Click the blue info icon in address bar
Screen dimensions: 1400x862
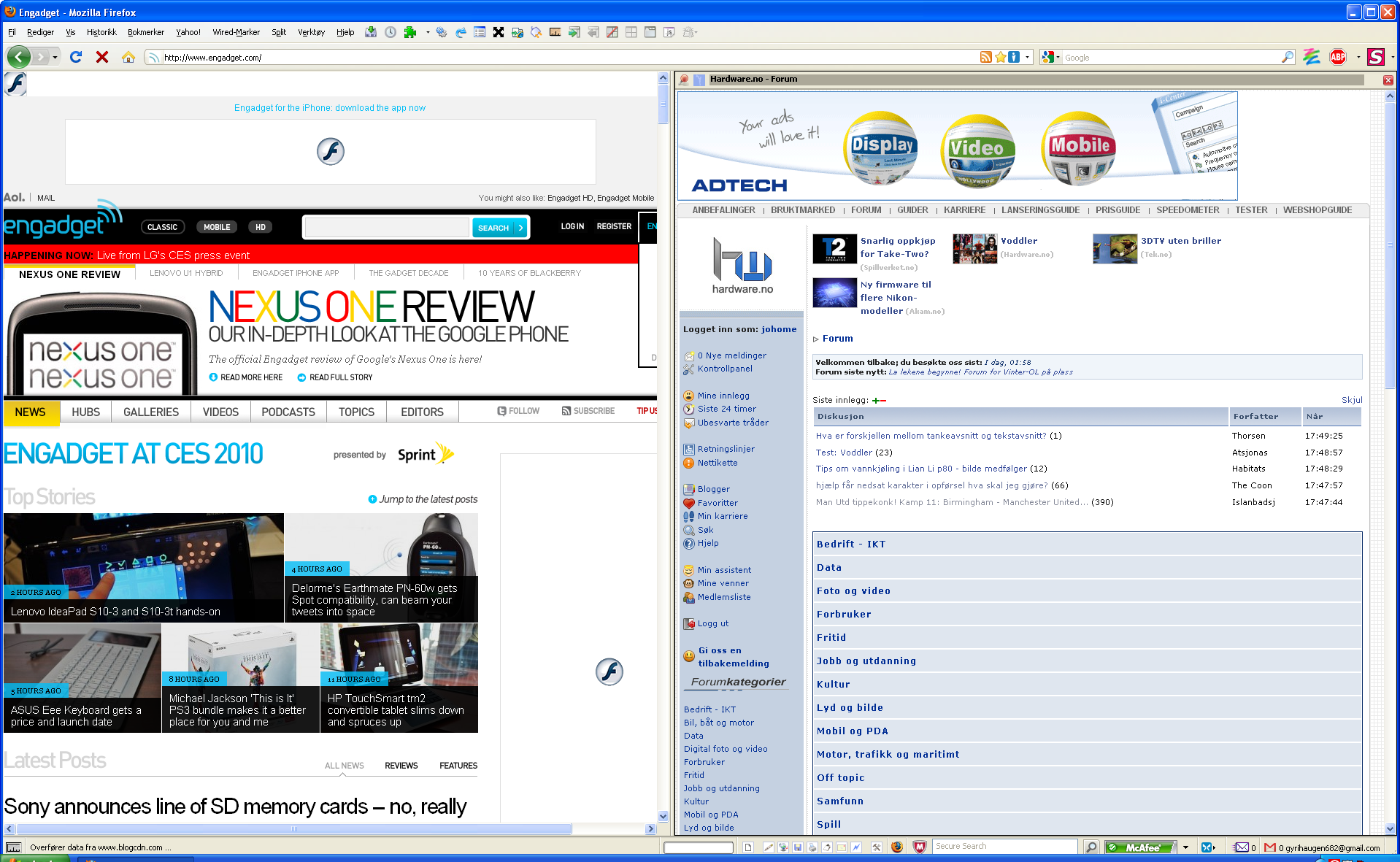(1014, 57)
